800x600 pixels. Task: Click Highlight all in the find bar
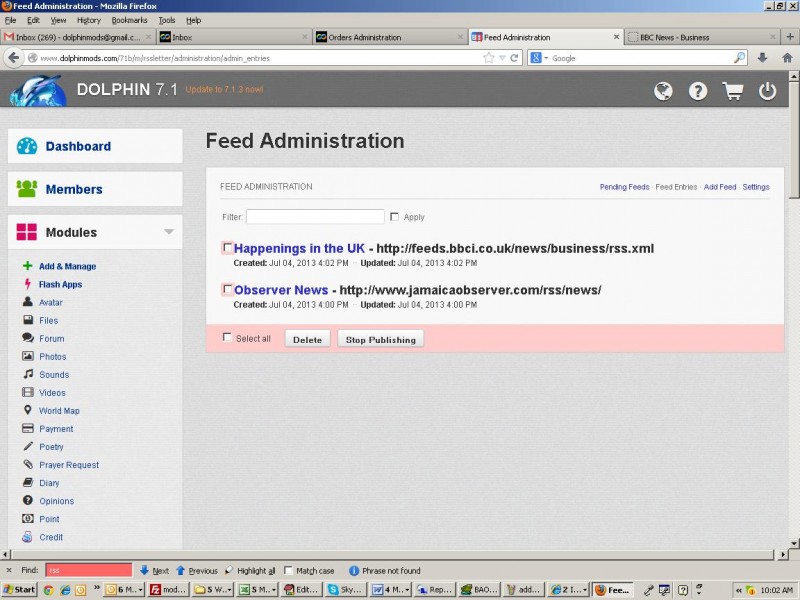pyautogui.click(x=250, y=570)
